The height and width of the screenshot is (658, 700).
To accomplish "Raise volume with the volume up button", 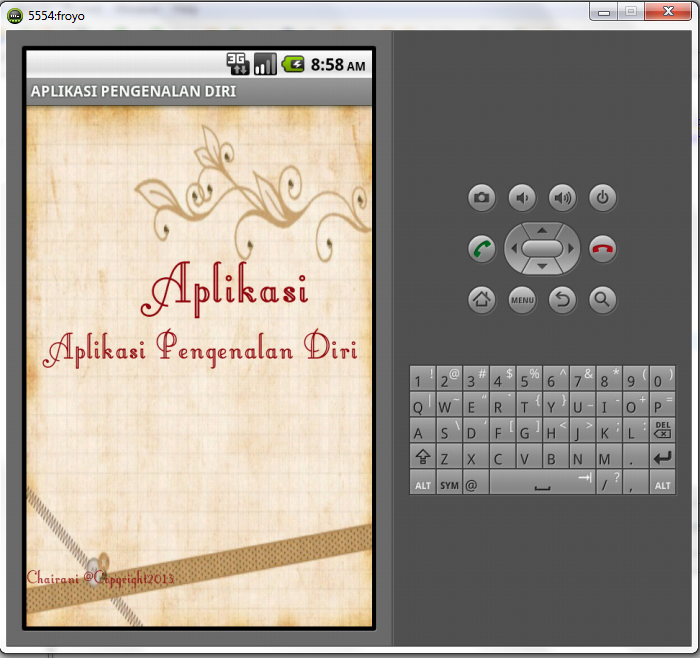I will 562,197.
